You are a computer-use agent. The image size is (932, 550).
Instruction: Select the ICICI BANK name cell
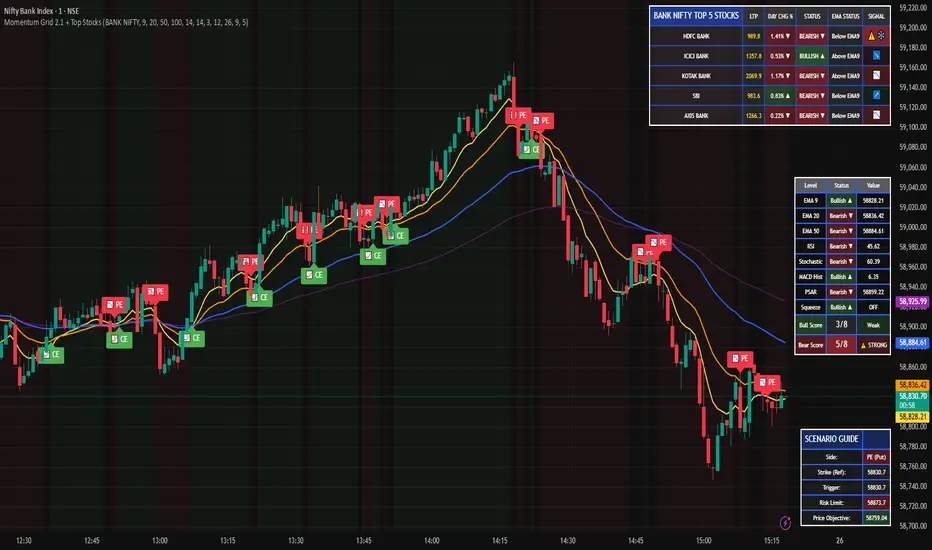[696, 56]
